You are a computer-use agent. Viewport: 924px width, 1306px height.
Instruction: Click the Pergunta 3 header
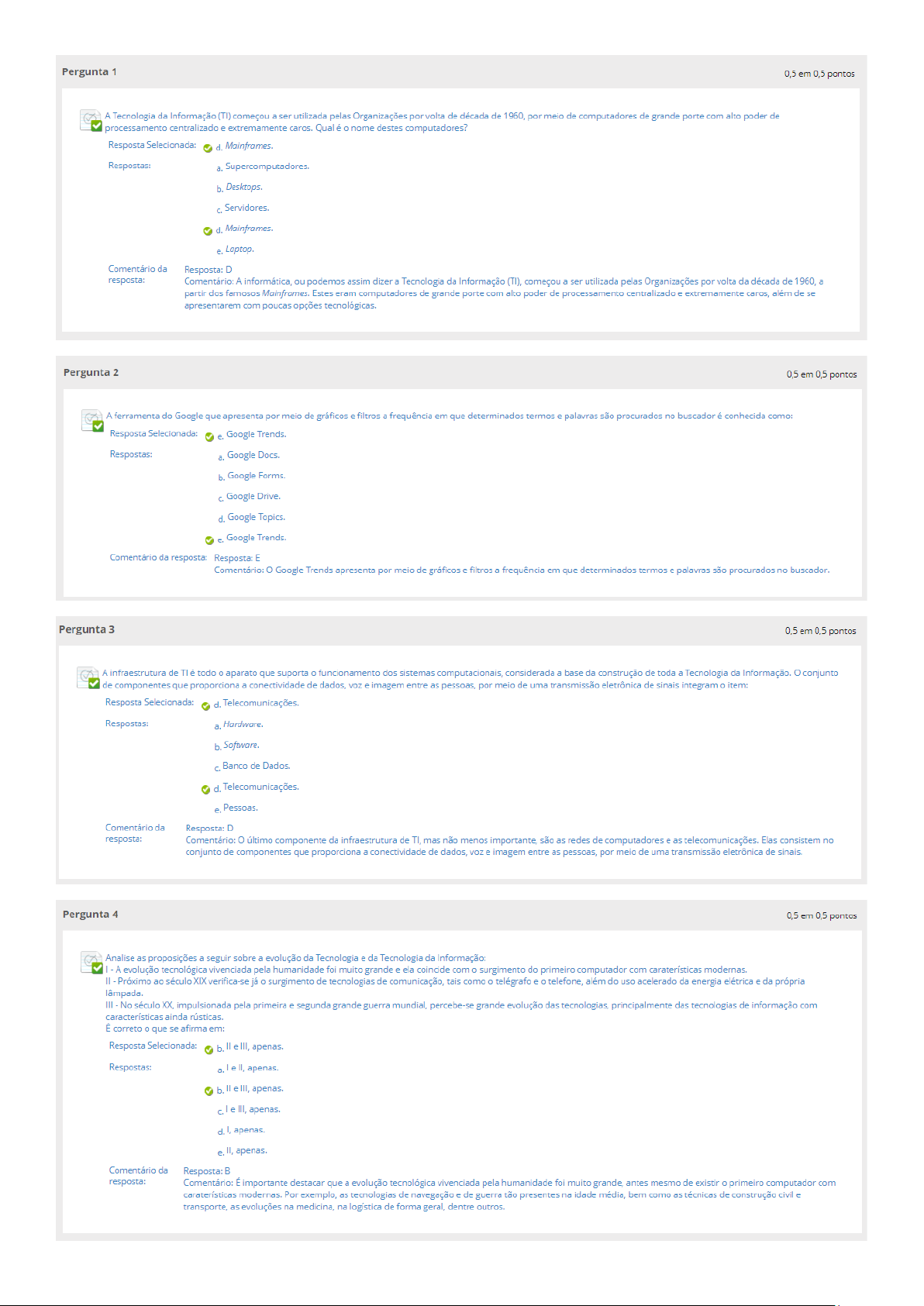(461, 629)
